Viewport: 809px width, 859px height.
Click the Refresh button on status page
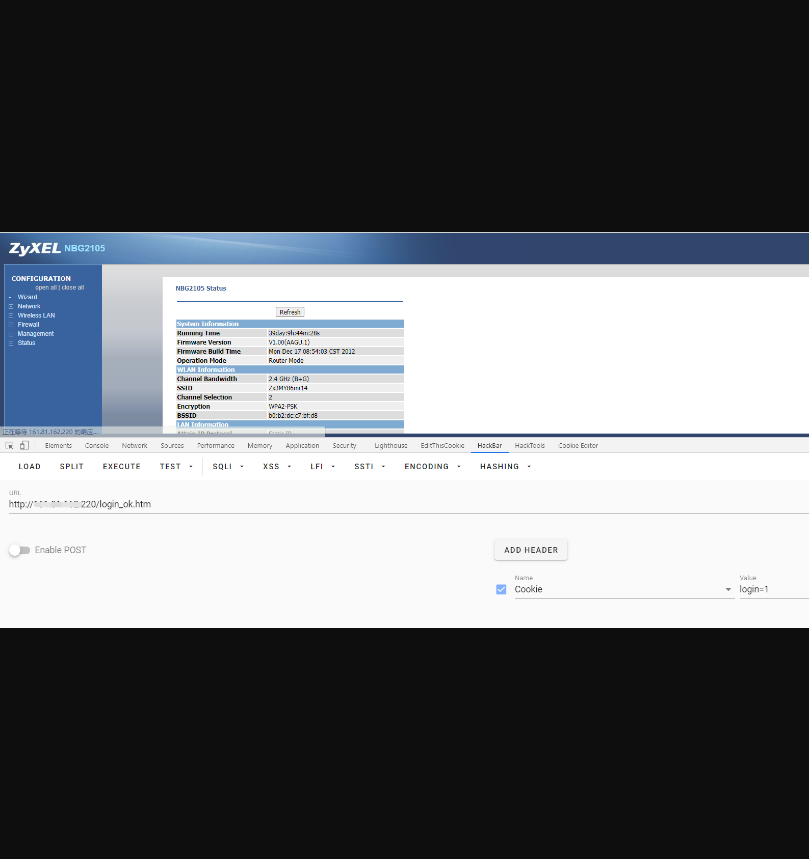[x=290, y=312]
